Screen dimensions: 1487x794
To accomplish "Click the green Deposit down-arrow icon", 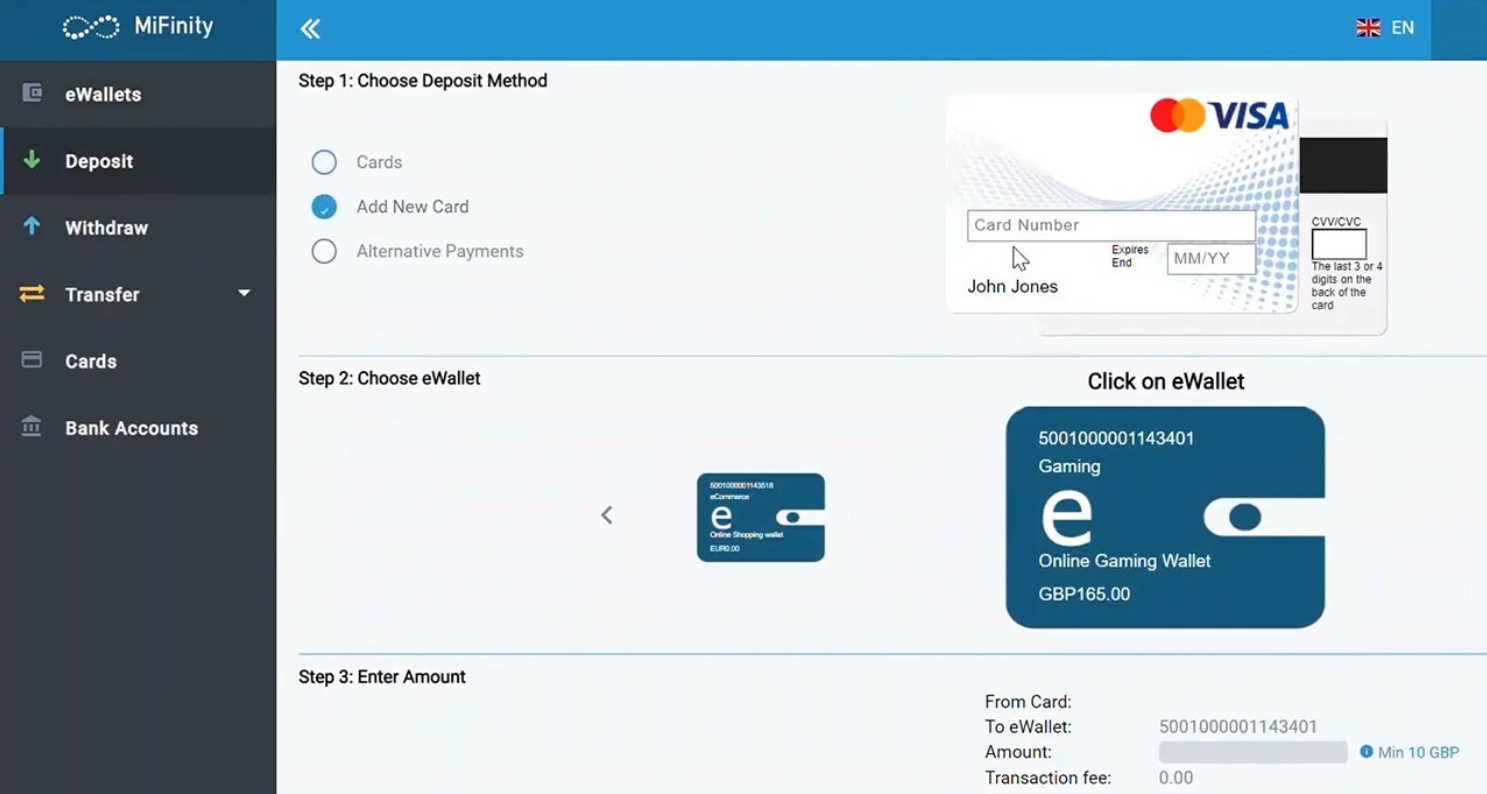I will pos(32,160).
